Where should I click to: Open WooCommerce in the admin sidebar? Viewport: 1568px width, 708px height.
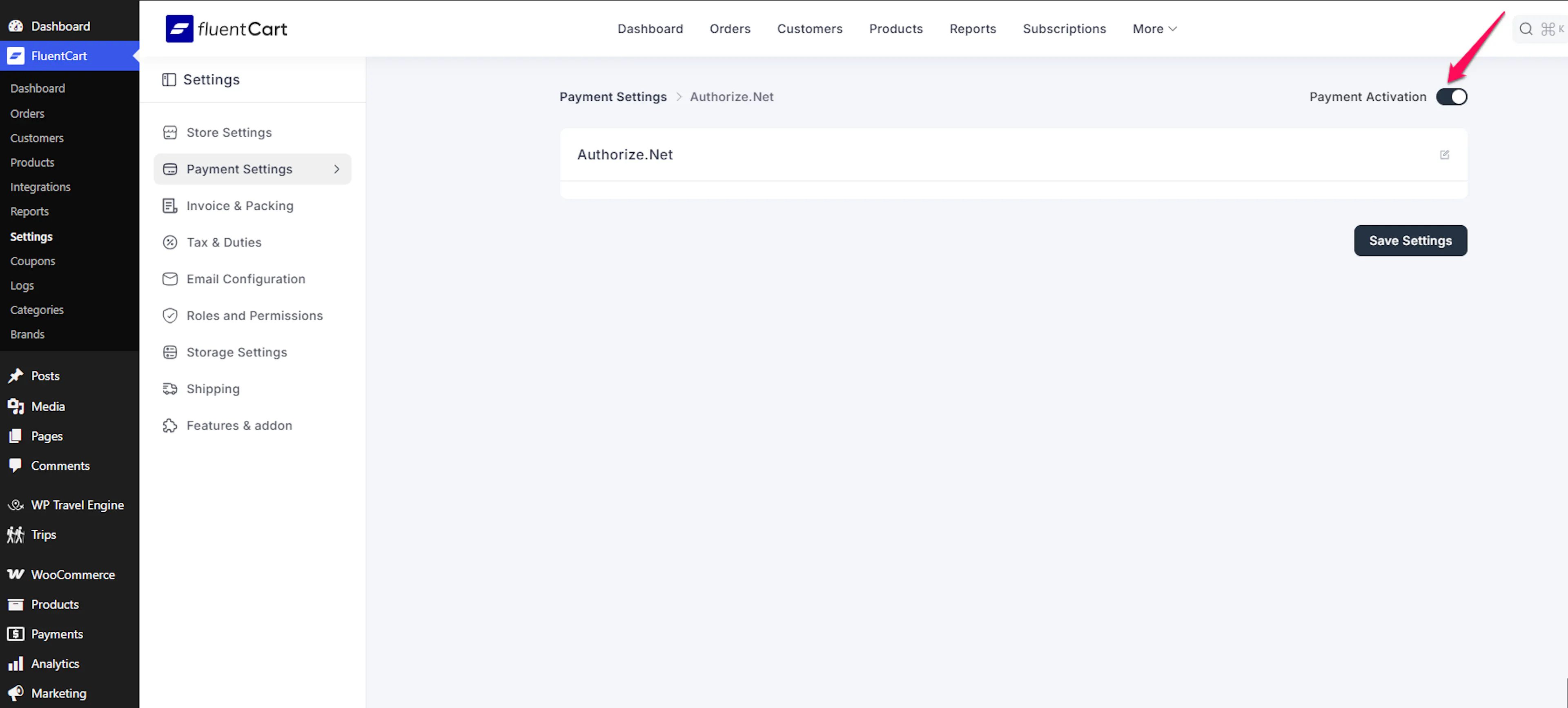(72, 574)
